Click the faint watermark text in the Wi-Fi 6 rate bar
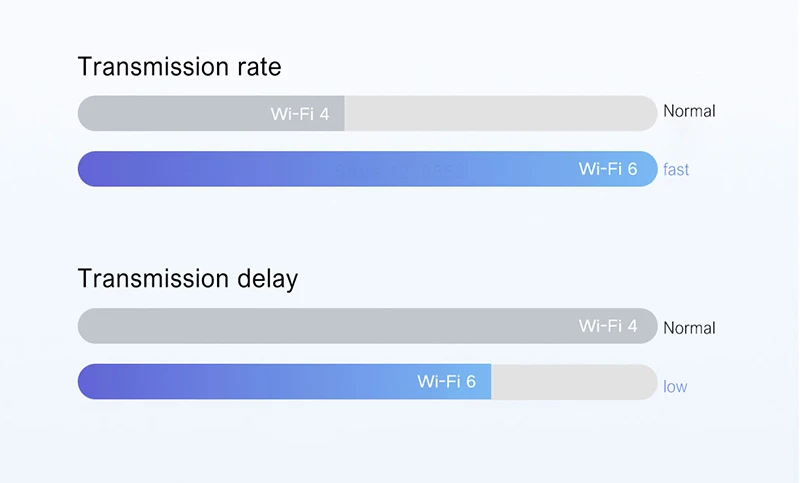The image size is (800, 483). 400,171
